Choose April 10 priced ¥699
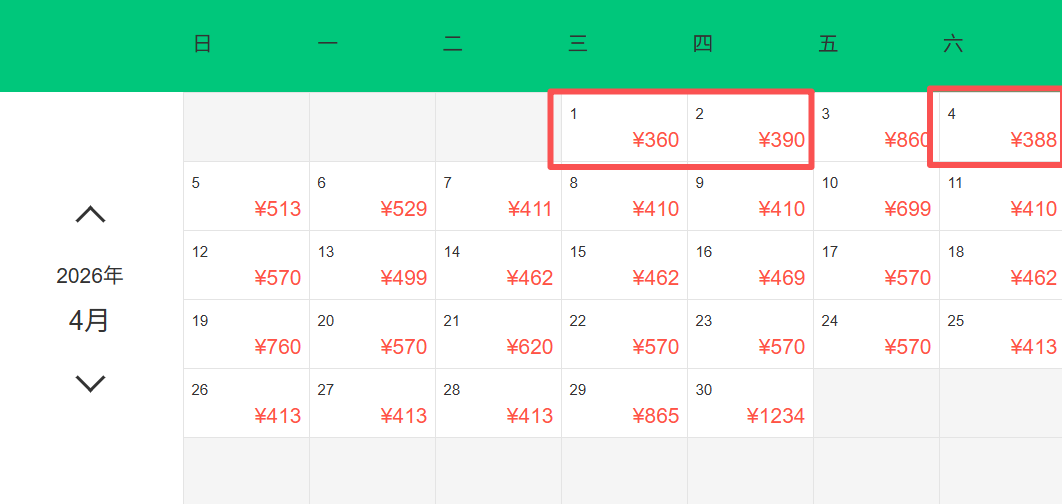1062x504 pixels. point(876,196)
